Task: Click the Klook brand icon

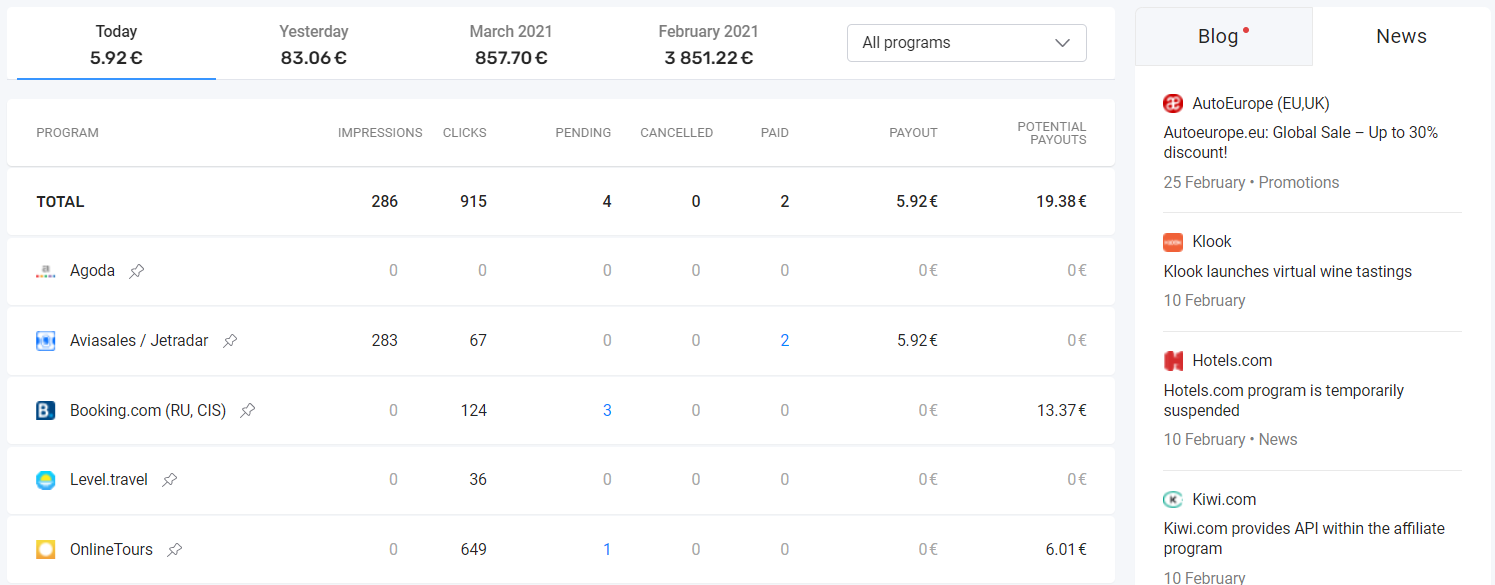Action: (x=1175, y=241)
